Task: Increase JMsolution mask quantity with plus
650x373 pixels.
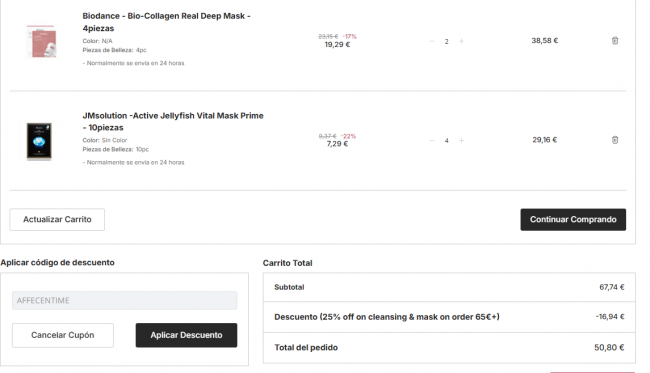Action: [x=461, y=140]
